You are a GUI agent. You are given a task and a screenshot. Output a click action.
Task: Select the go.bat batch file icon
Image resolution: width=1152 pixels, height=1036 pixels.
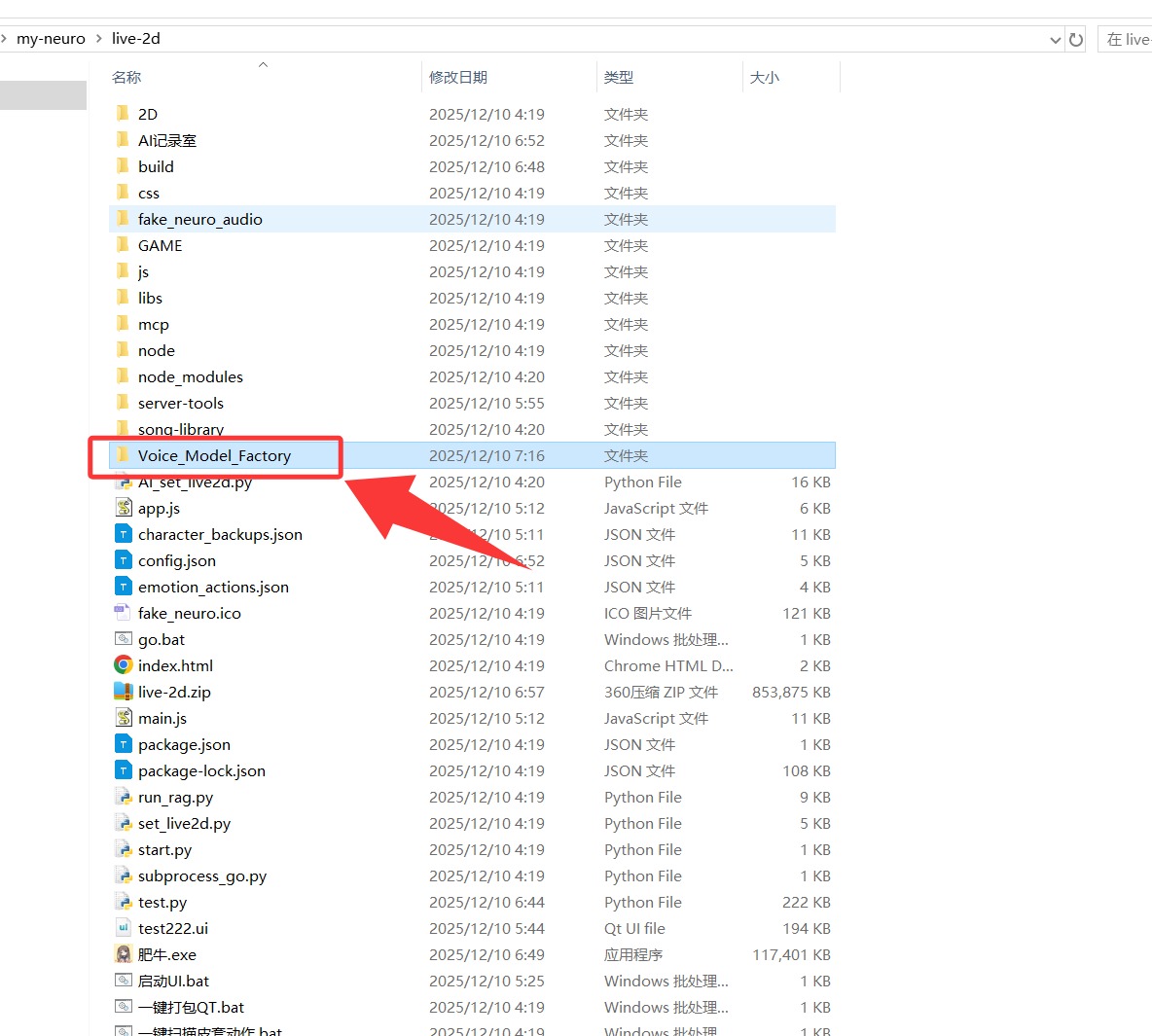124,639
